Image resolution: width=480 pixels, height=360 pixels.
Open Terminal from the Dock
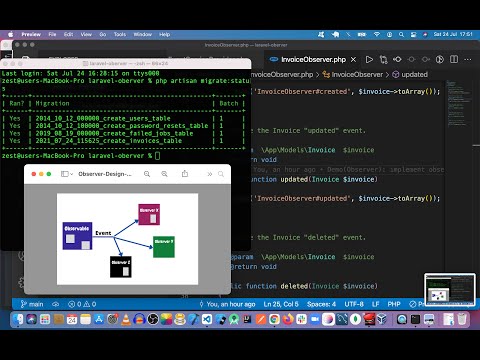click(415, 319)
